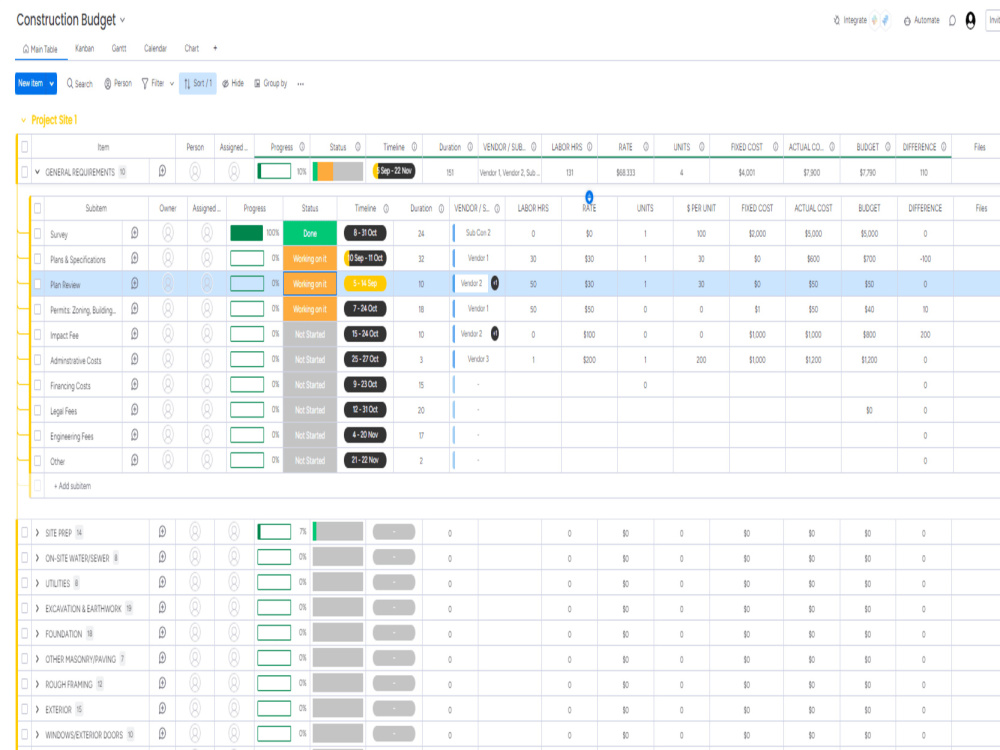Add a new view with plus tab
Viewport: 1000px width, 750px height.
tap(215, 48)
